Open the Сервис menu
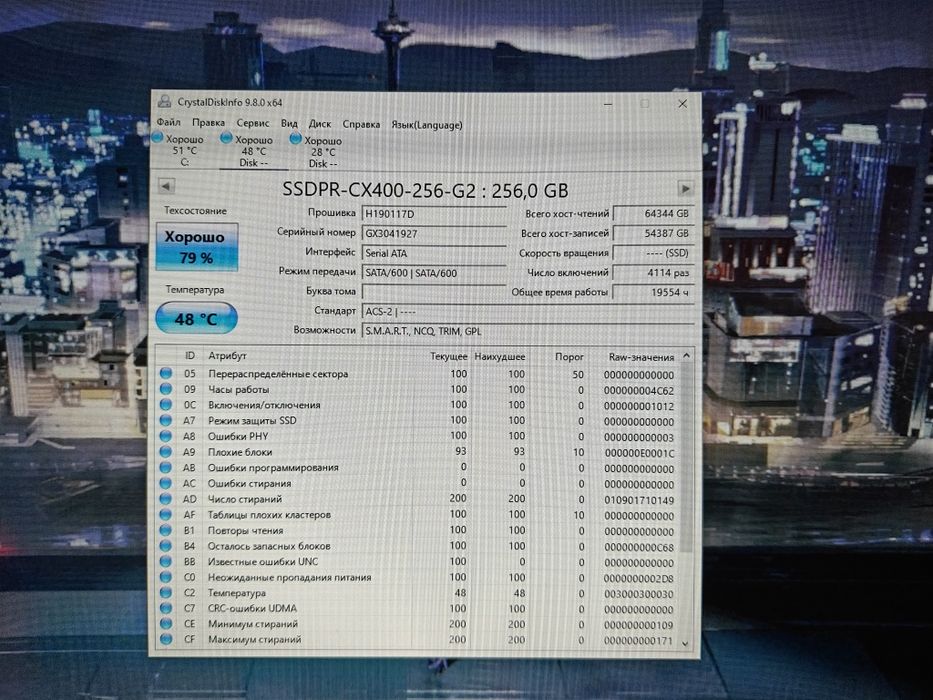933x700 pixels. [x=253, y=123]
